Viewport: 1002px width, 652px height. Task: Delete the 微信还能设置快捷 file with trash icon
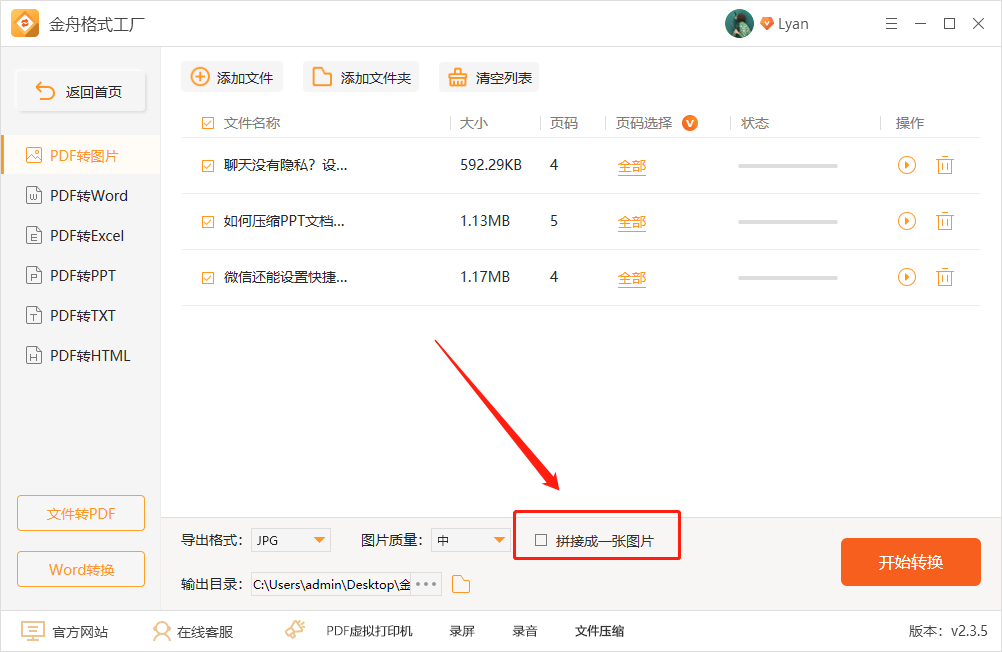(944, 277)
